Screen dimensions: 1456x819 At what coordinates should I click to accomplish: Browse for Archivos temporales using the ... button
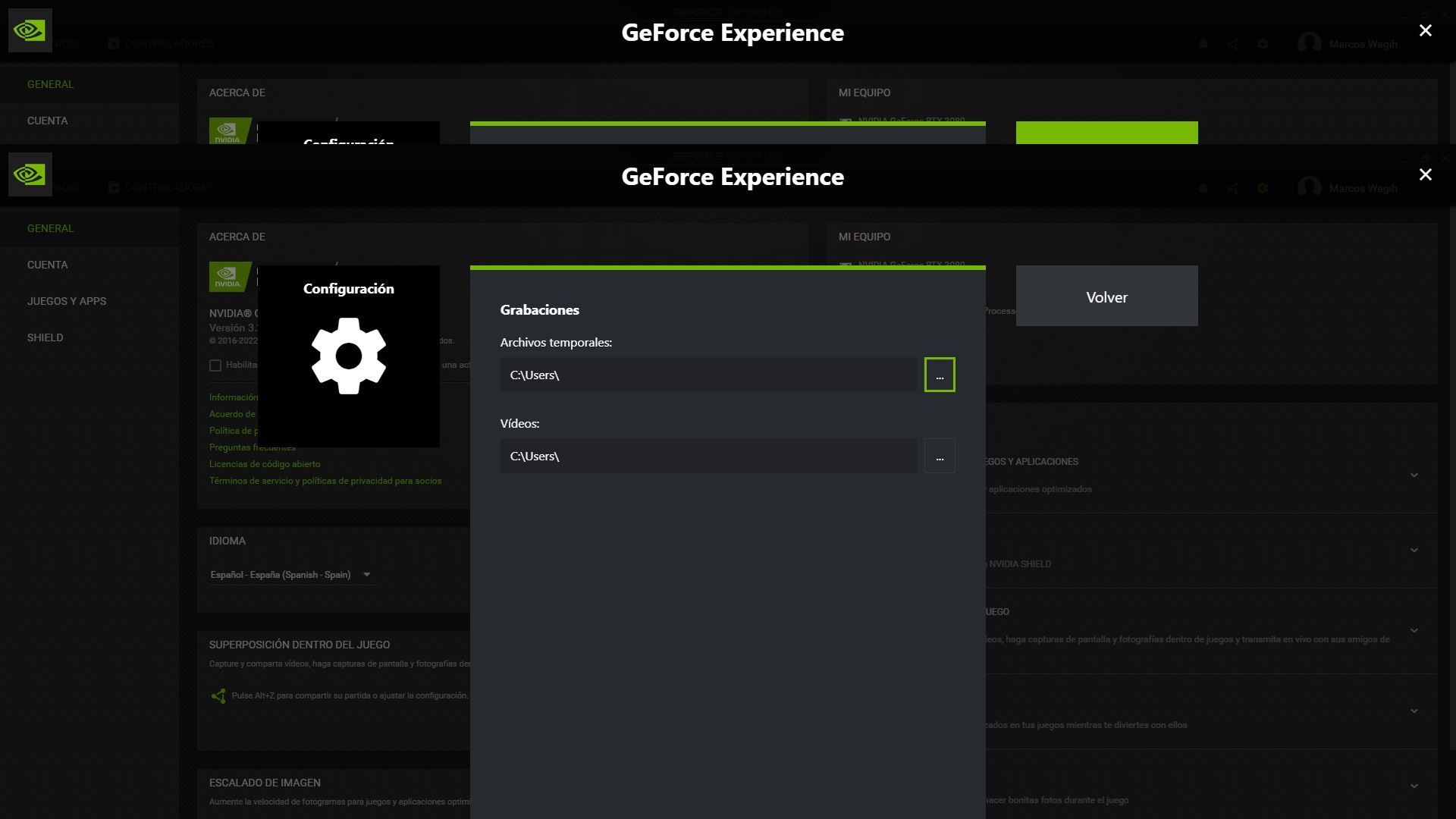click(x=940, y=374)
